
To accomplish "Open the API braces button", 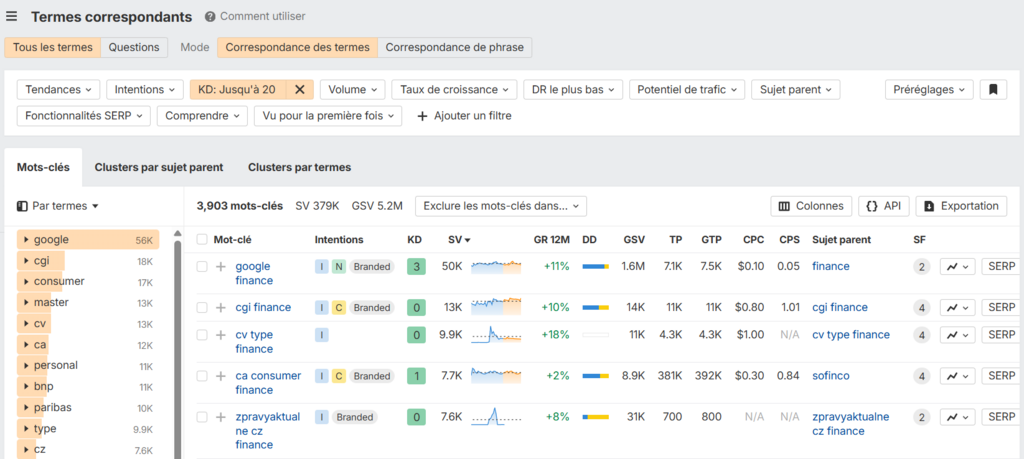I will (x=884, y=206).
